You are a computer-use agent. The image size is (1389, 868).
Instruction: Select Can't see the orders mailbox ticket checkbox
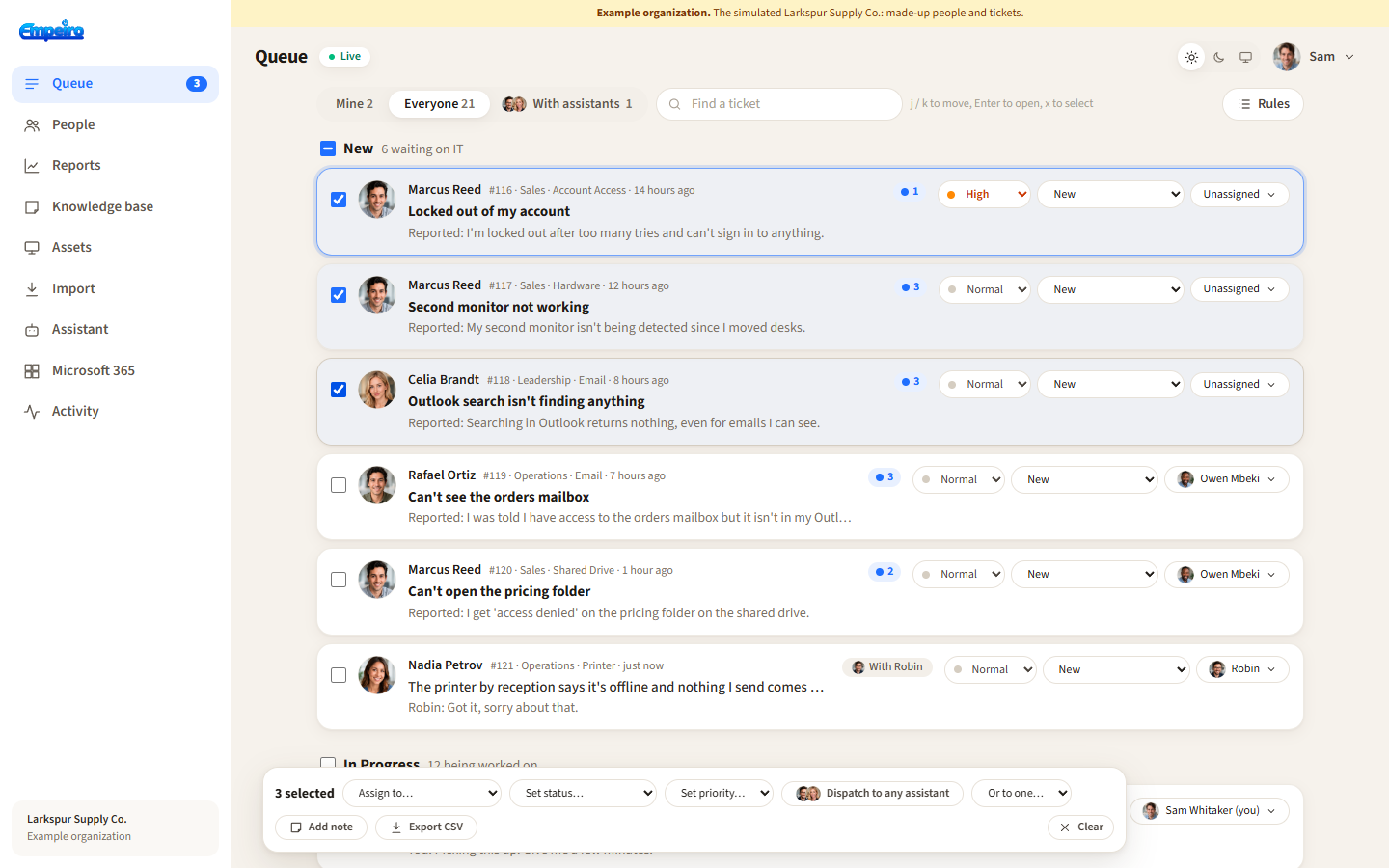click(x=339, y=485)
